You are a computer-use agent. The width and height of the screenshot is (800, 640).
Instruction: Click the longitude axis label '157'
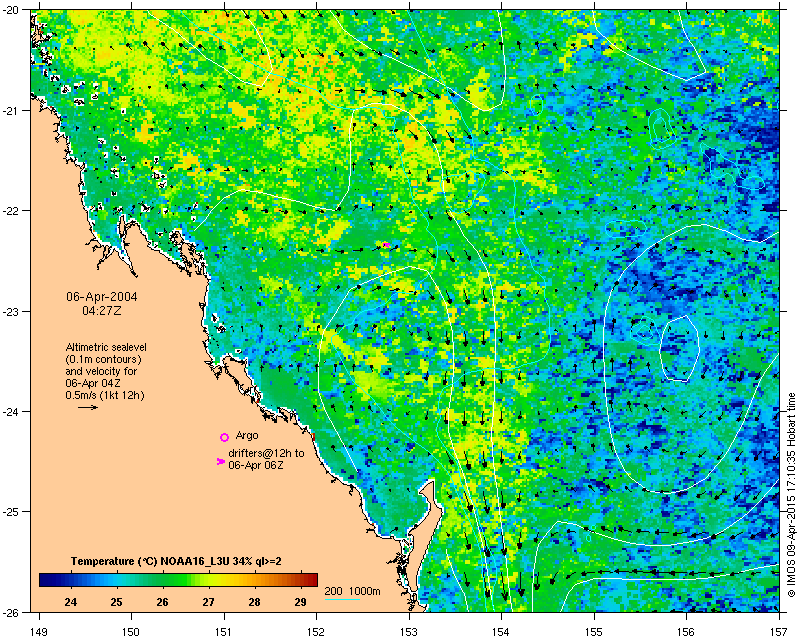pyautogui.click(x=779, y=632)
